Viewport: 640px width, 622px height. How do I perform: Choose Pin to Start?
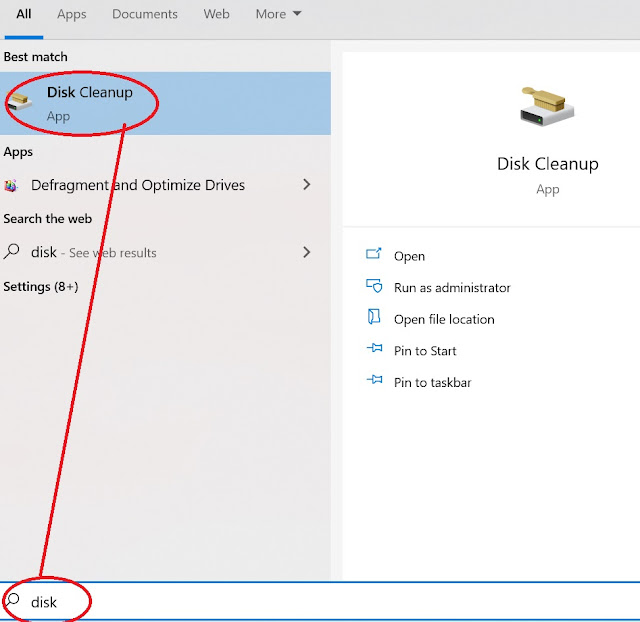click(x=425, y=351)
